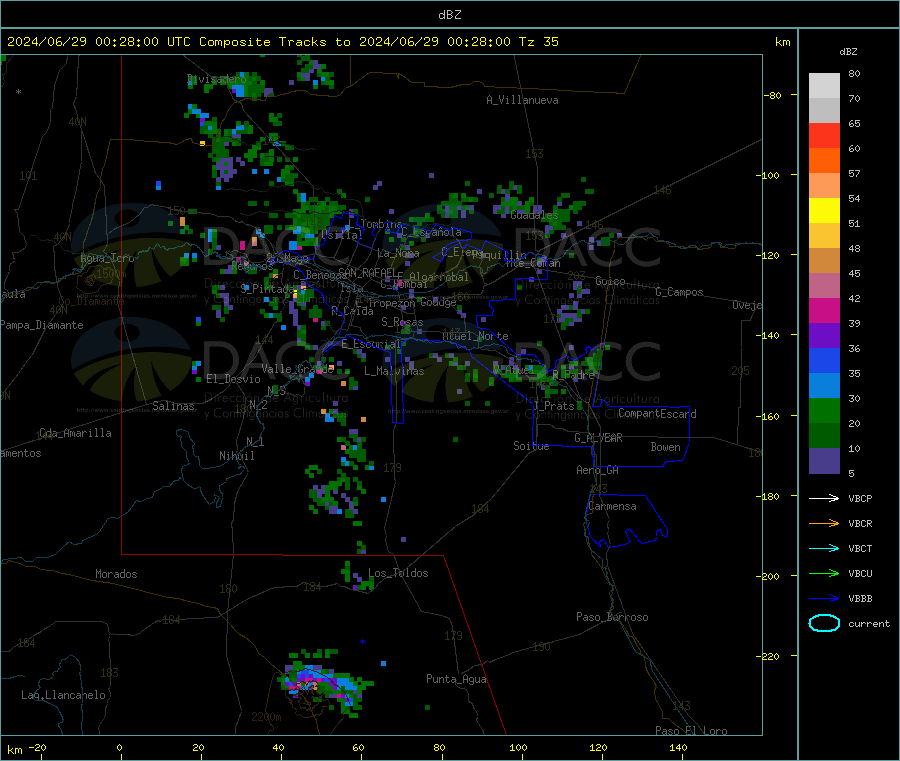Select the bright green legend swatch
The image size is (900, 761).
pyautogui.click(x=824, y=410)
